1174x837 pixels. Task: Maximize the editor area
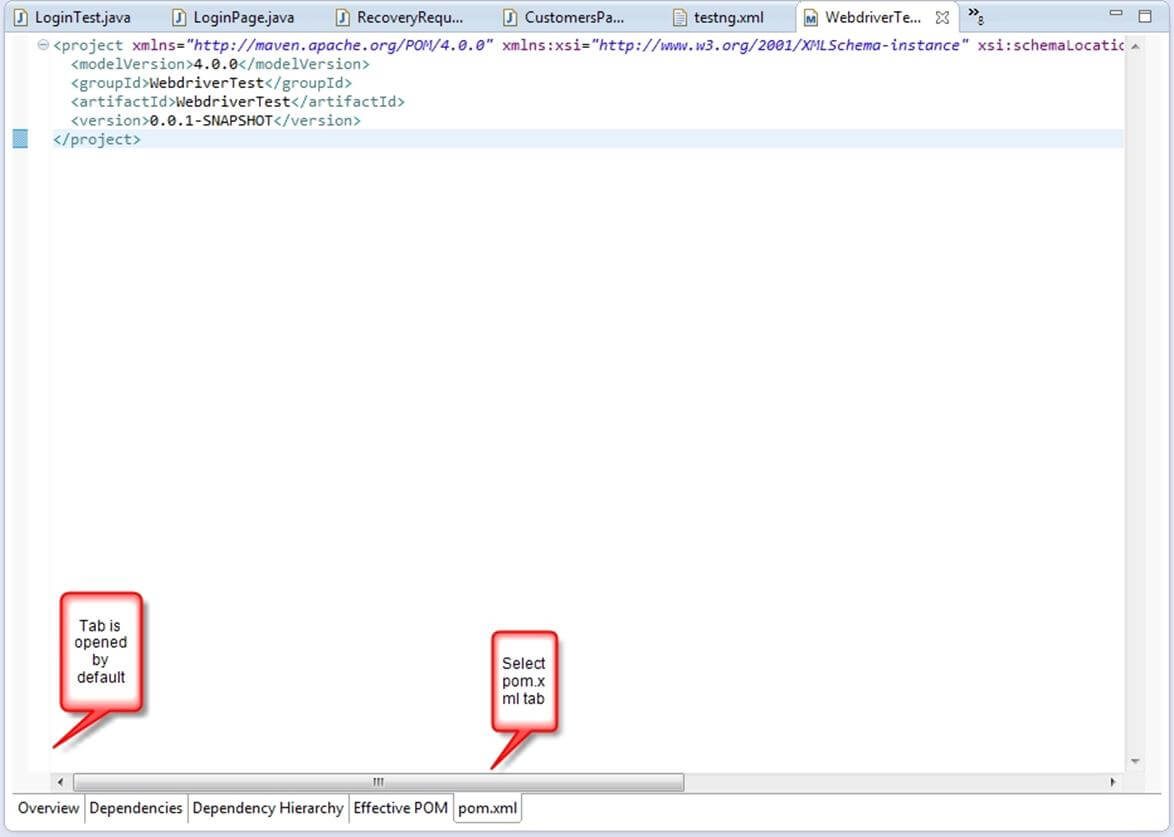(x=1145, y=16)
